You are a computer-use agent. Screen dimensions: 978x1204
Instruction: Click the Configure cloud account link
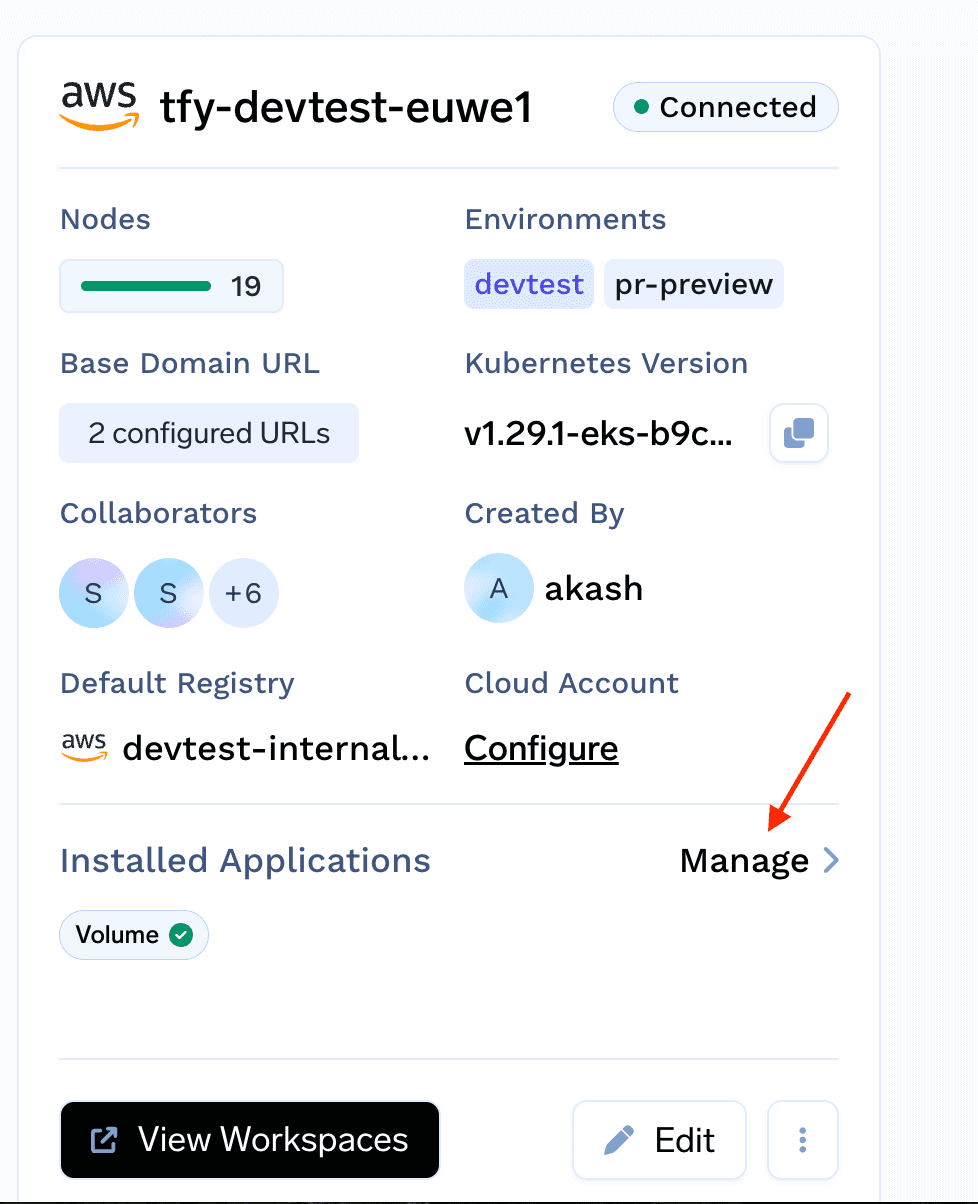click(x=541, y=748)
